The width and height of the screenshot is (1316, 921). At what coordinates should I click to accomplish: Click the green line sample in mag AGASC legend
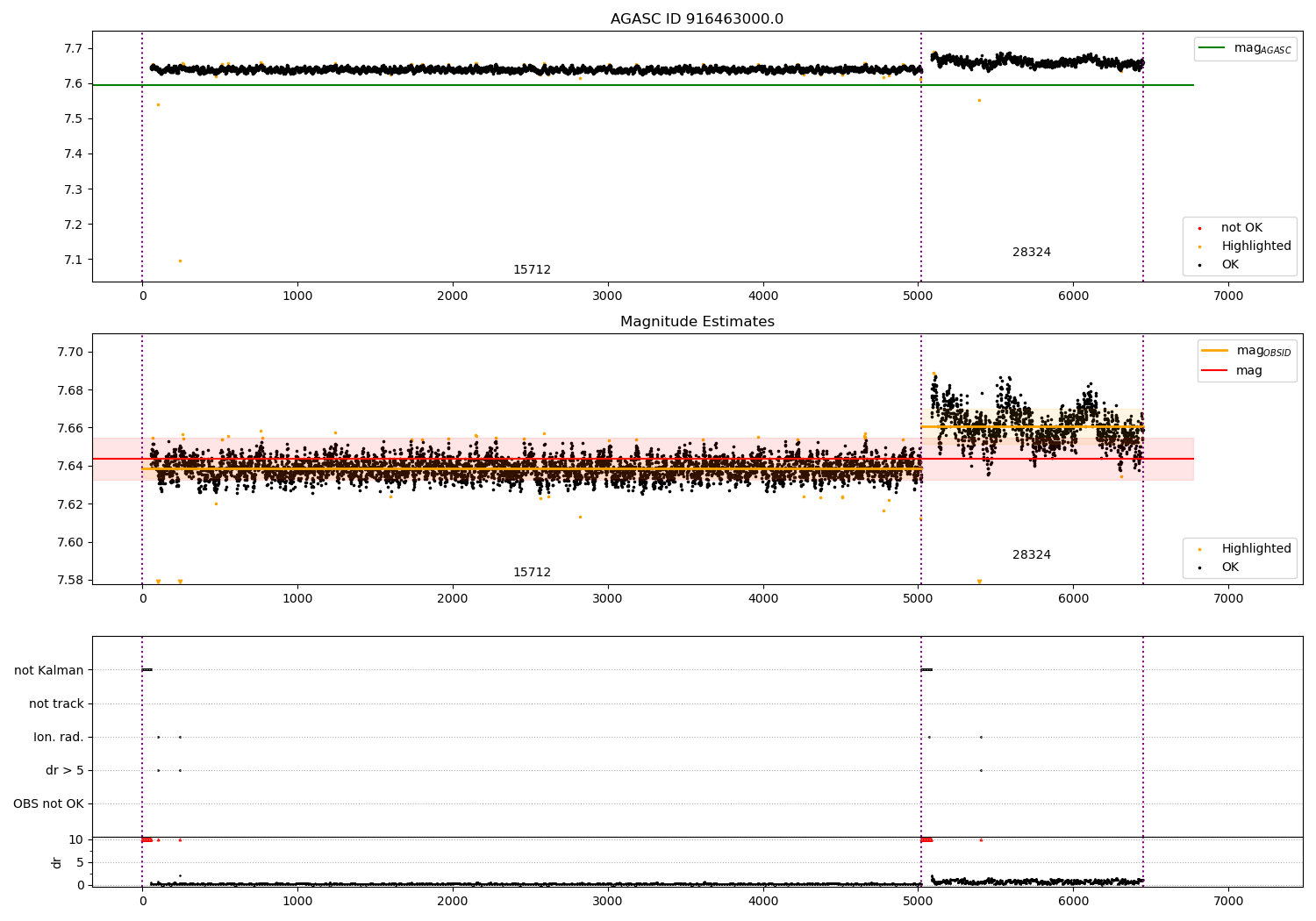point(1212,48)
